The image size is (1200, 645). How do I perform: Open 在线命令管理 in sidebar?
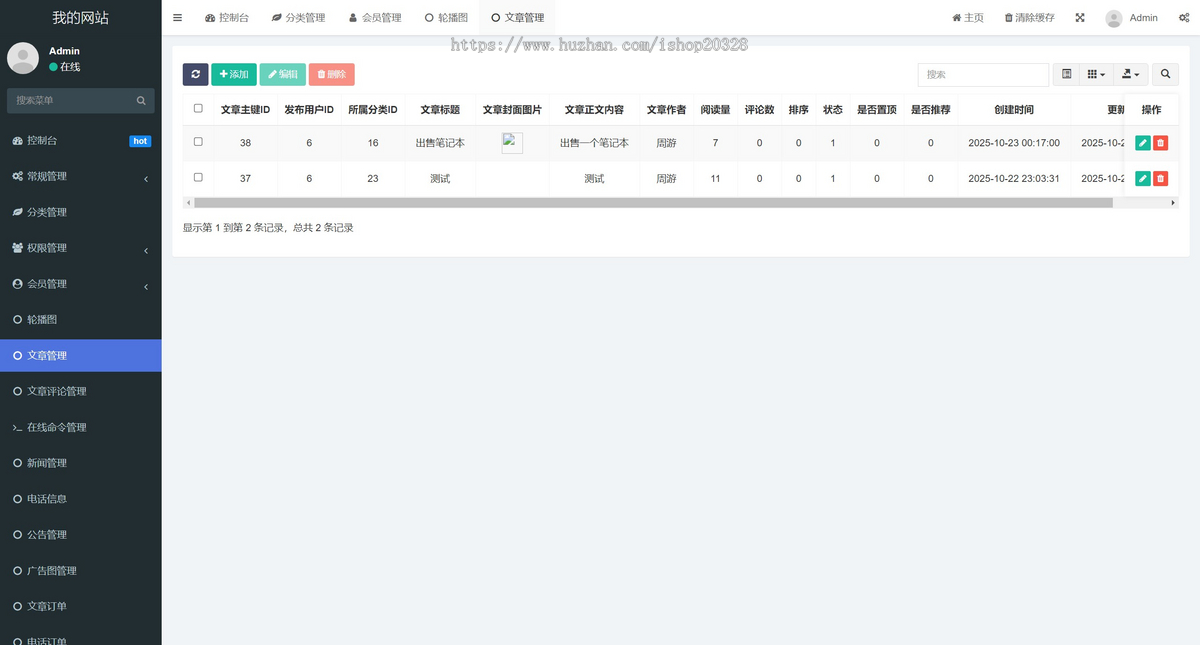coord(80,427)
